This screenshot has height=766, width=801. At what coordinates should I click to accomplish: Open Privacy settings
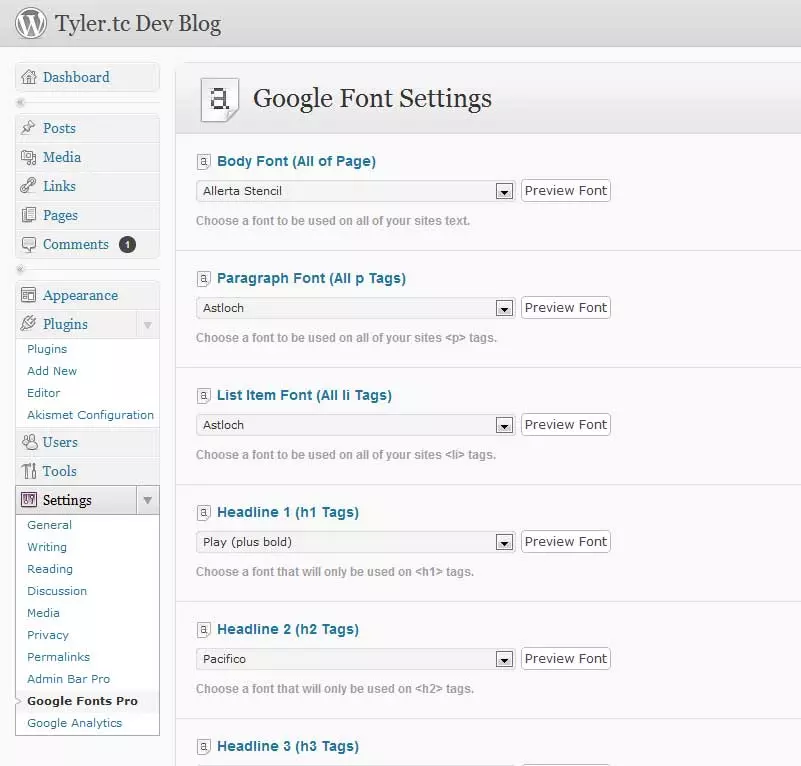pos(48,635)
